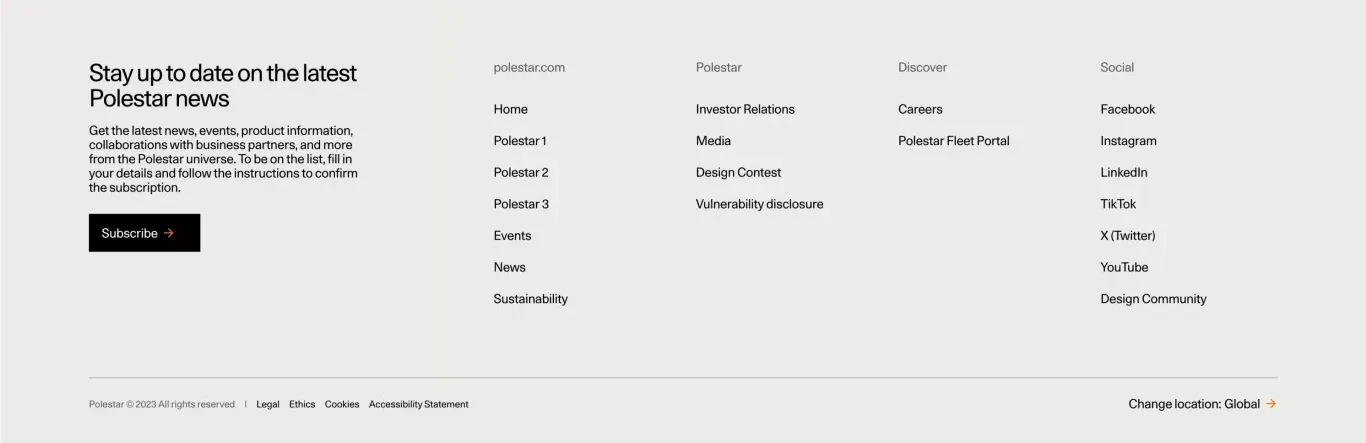Click the Social column heading
The width and height of the screenshot is (1366, 443).
(1117, 67)
